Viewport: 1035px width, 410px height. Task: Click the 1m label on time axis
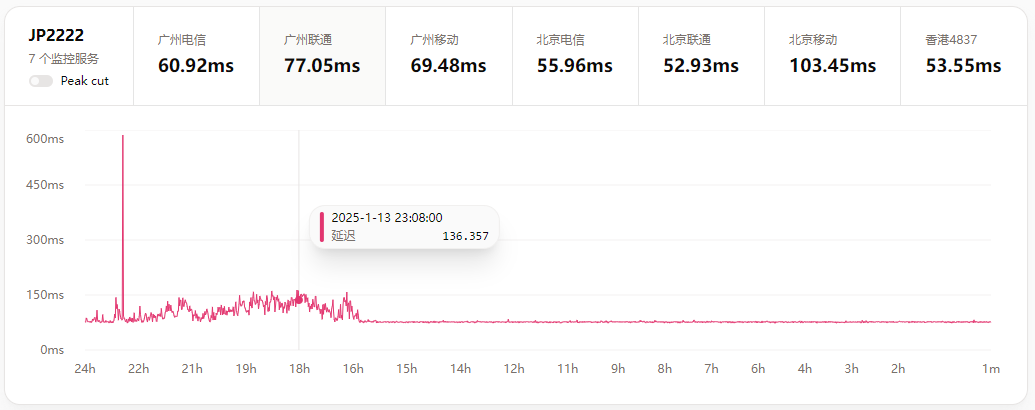[990, 369]
